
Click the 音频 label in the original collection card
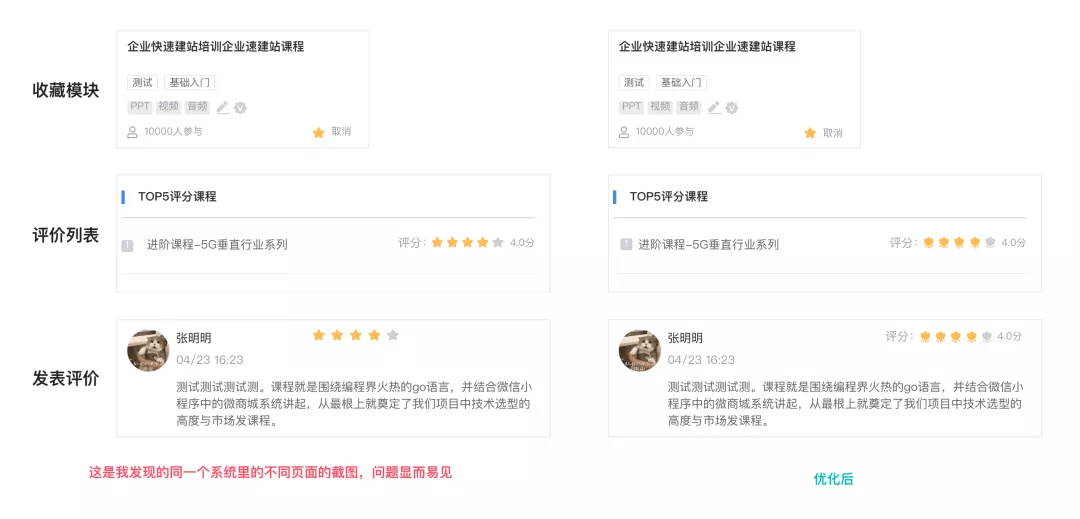[x=197, y=107]
